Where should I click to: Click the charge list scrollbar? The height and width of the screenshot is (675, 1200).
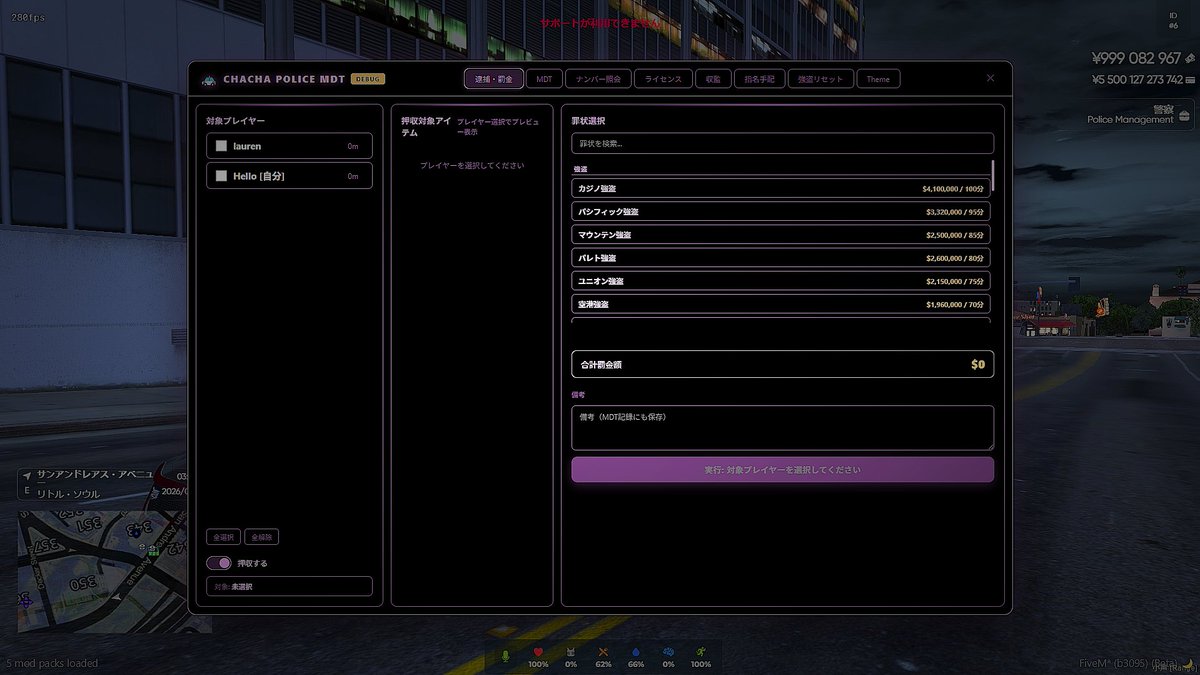click(x=993, y=175)
